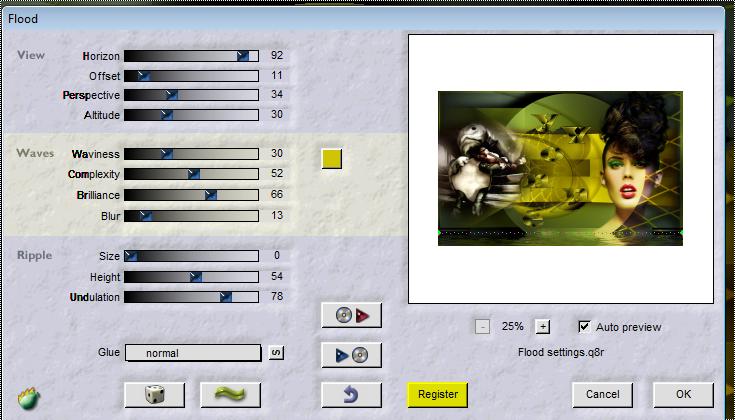
Task: Zoom in preview with plus button
Action: point(543,327)
